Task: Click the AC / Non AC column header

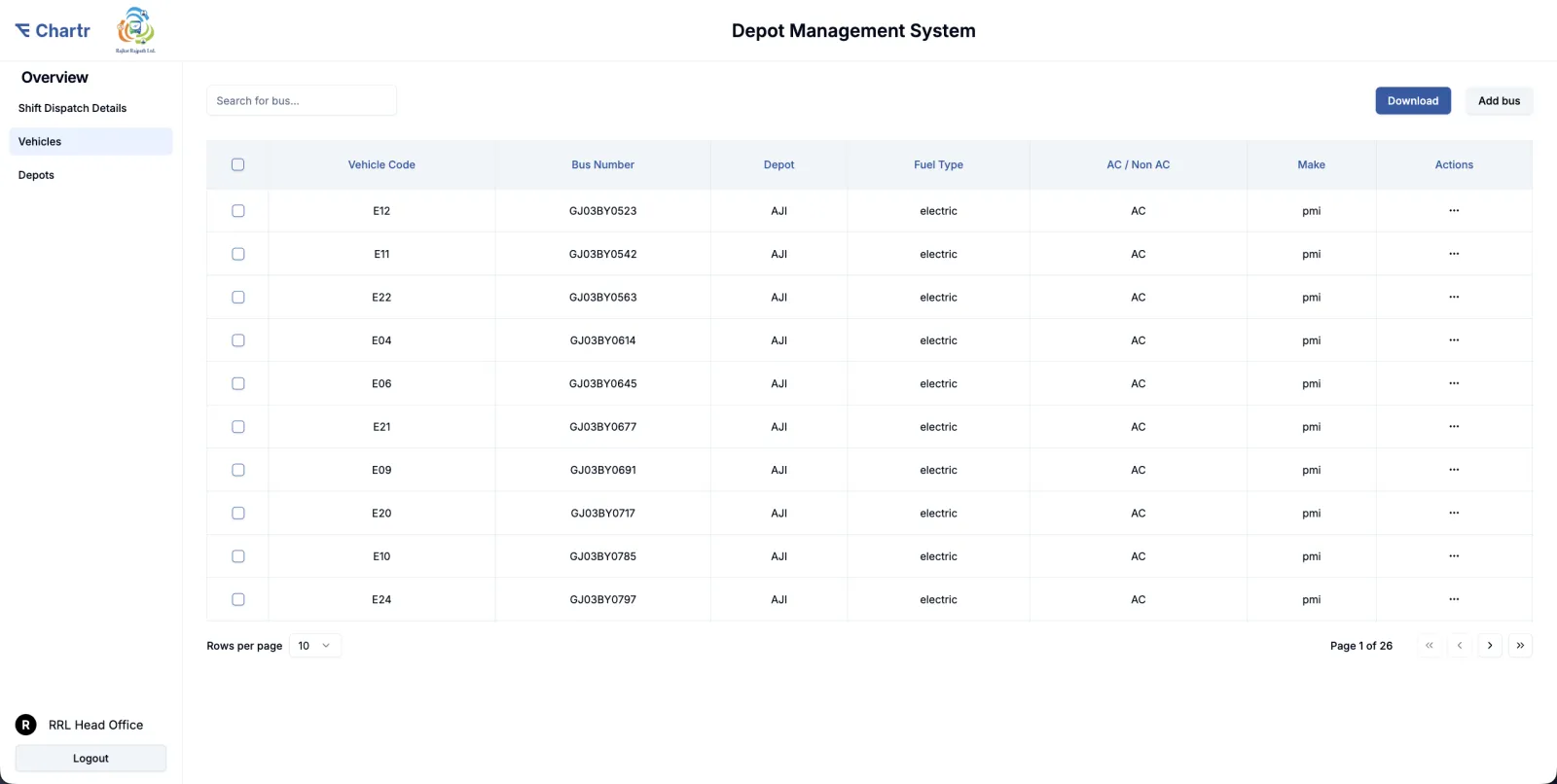Action: (x=1138, y=164)
